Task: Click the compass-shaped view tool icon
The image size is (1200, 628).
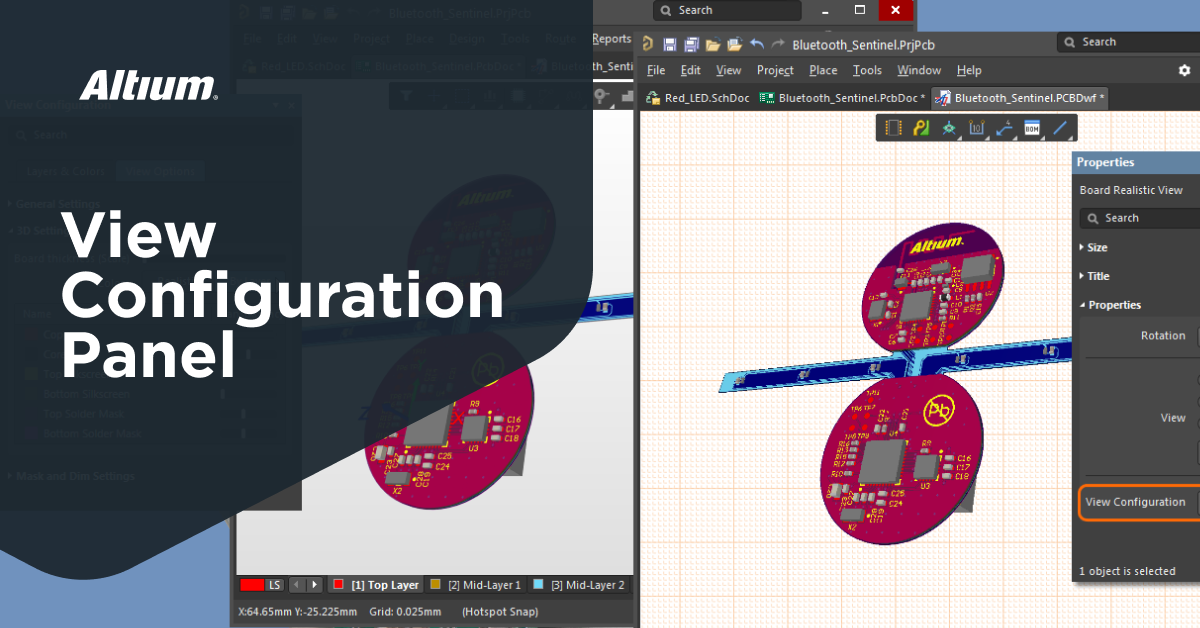Action: [948, 127]
